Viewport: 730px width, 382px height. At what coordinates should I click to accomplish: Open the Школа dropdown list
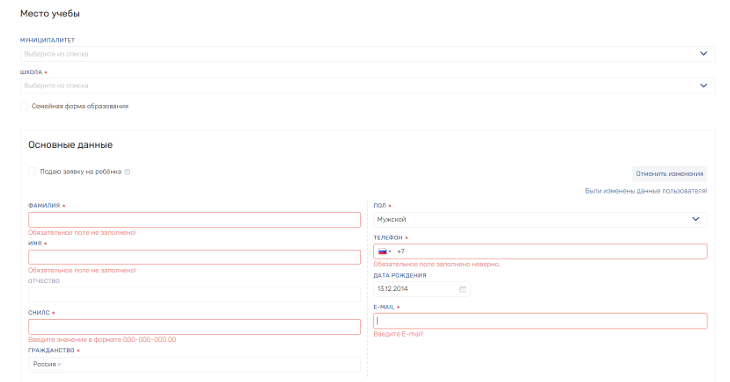click(x=367, y=86)
